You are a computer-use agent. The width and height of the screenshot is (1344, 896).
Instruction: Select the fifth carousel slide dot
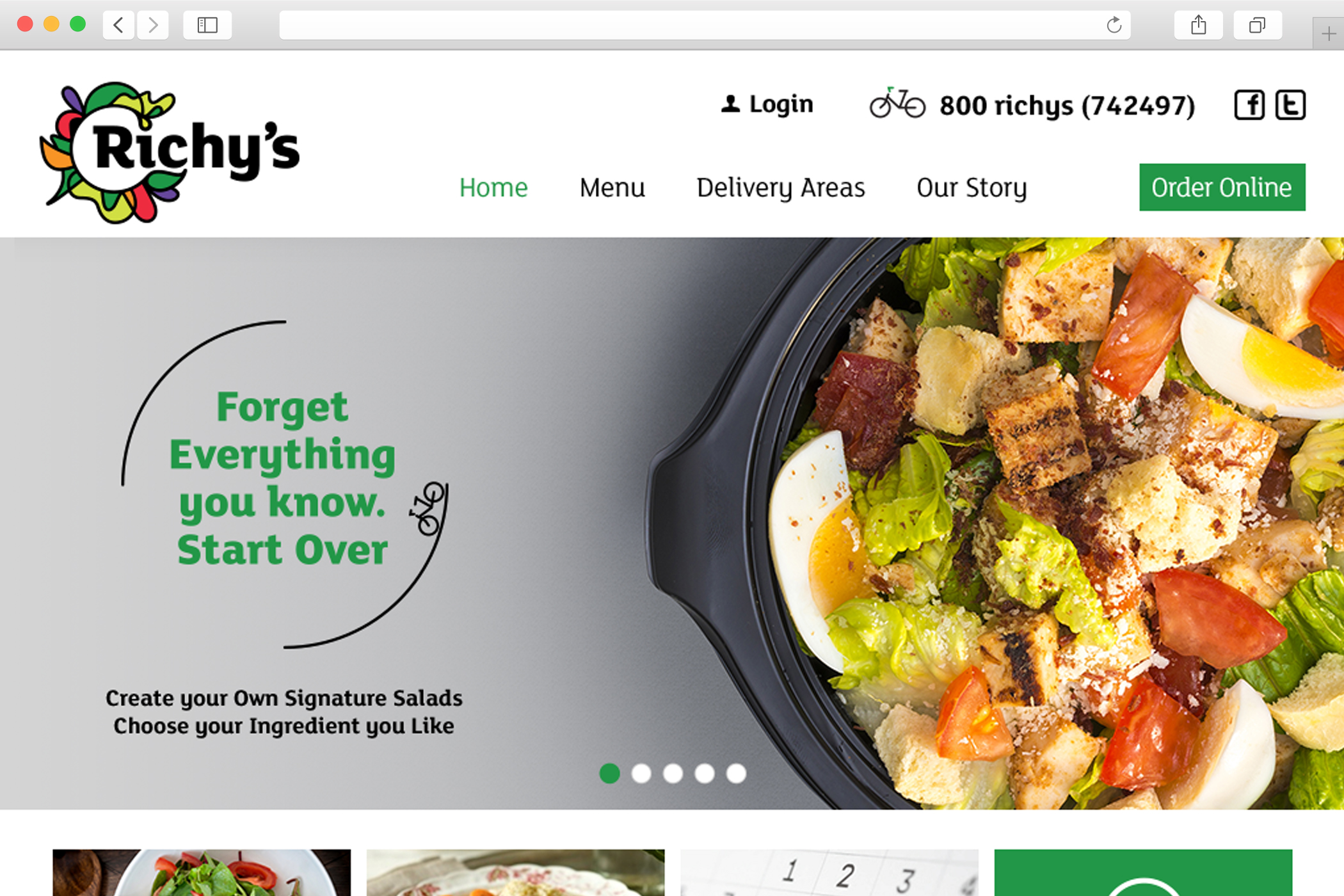pos(736,773)
